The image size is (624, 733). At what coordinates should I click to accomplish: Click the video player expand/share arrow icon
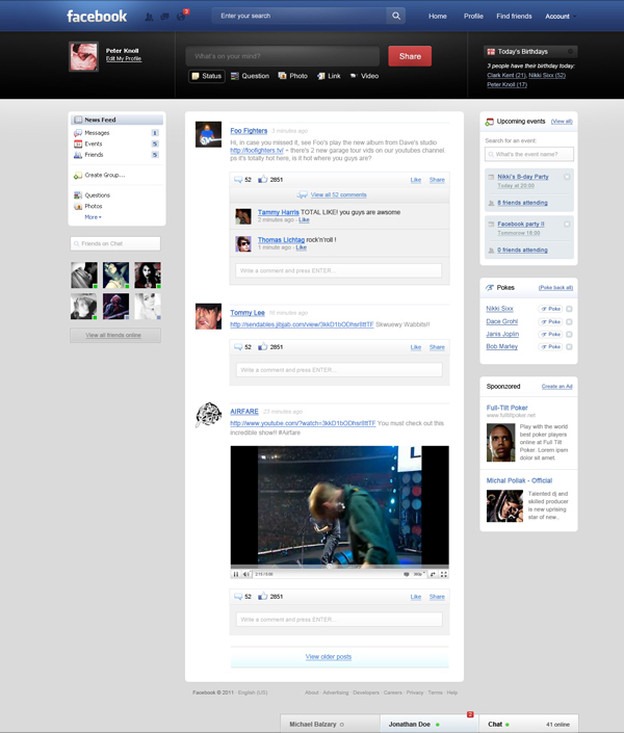[433, 574]
